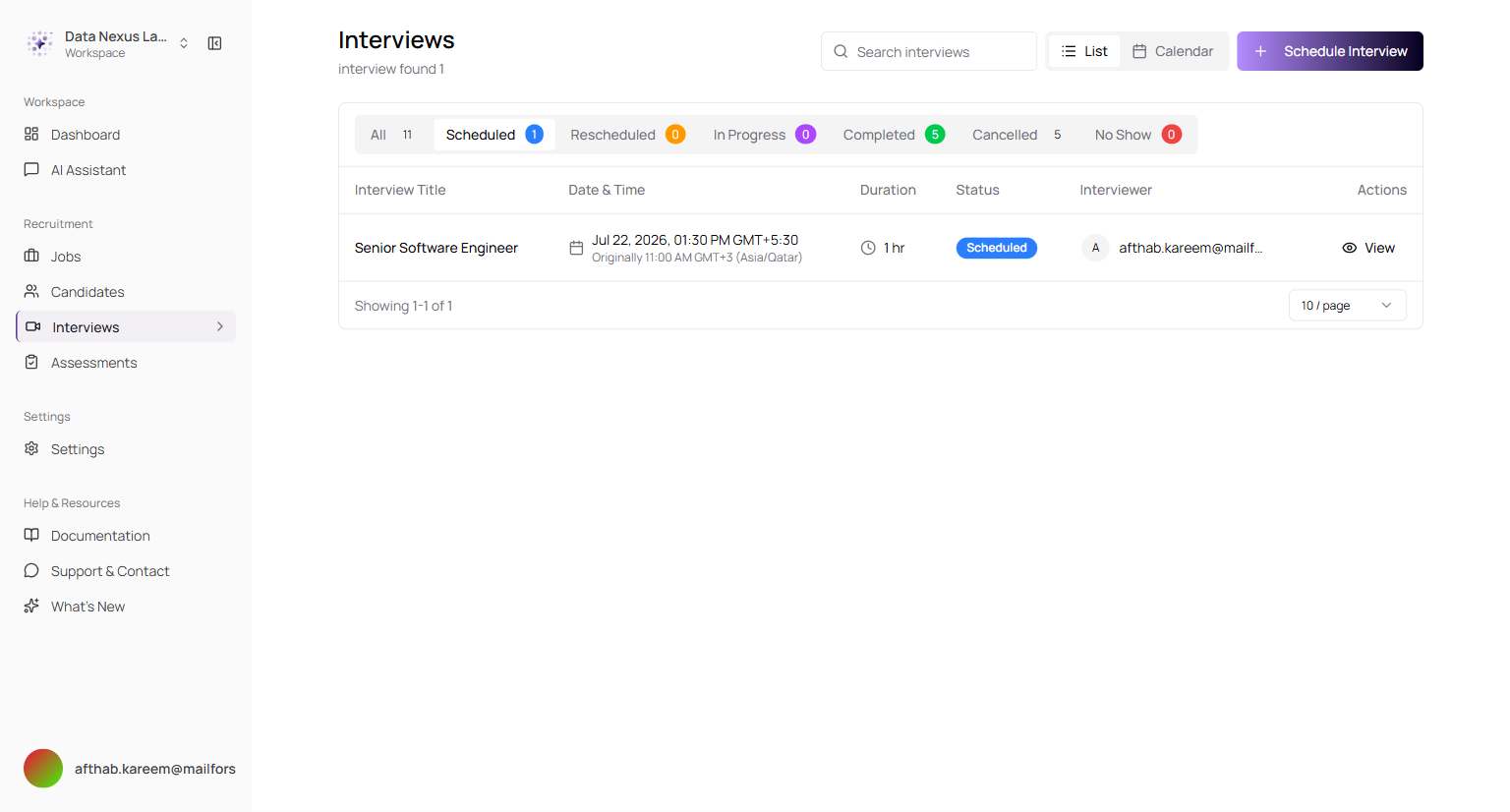The height and width of the screenshot is (812, 1510).
Task: Click the Interviewer column header
Action: (x=1116, y=190)
